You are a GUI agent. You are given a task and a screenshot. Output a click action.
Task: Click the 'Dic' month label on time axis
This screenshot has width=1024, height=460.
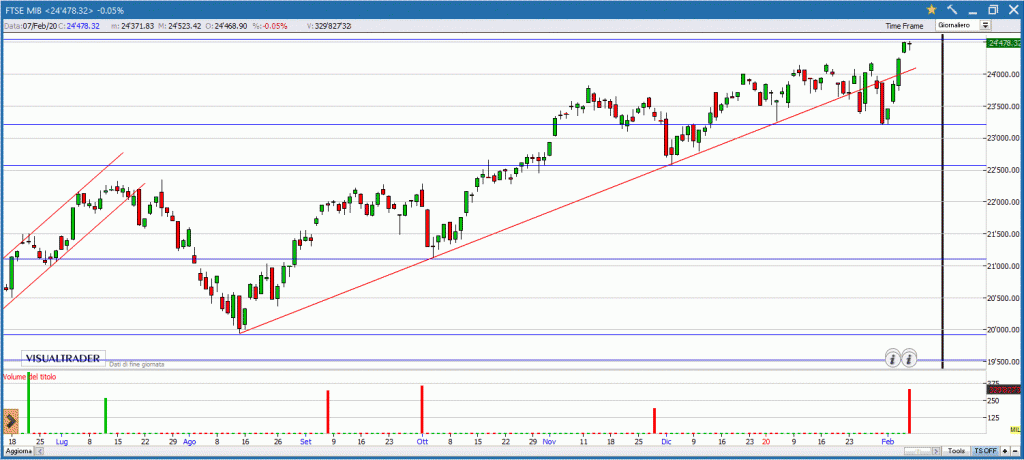click(x=666, y=442)
